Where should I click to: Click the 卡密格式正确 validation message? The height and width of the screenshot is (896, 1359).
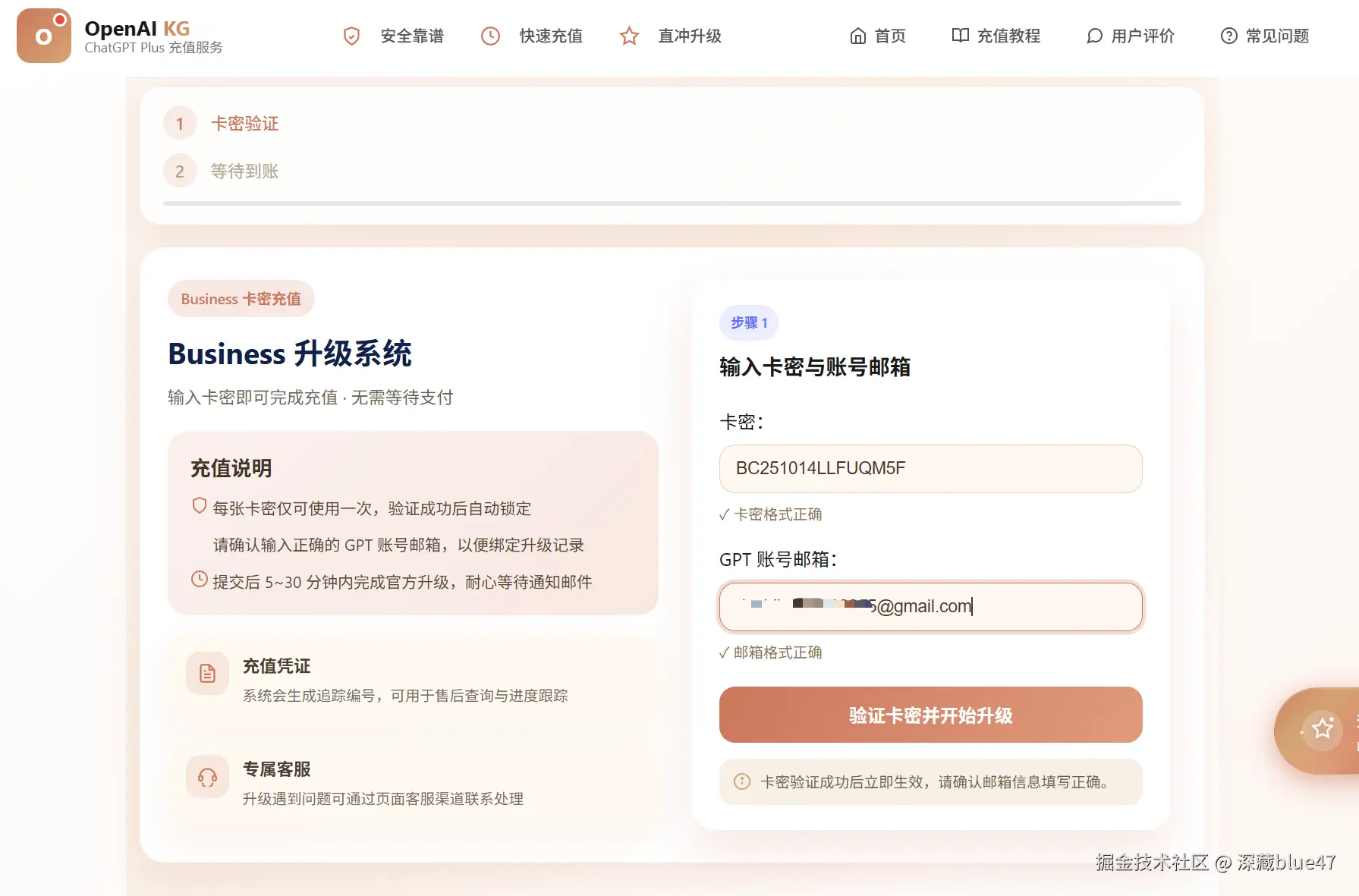tap(770, 514)
